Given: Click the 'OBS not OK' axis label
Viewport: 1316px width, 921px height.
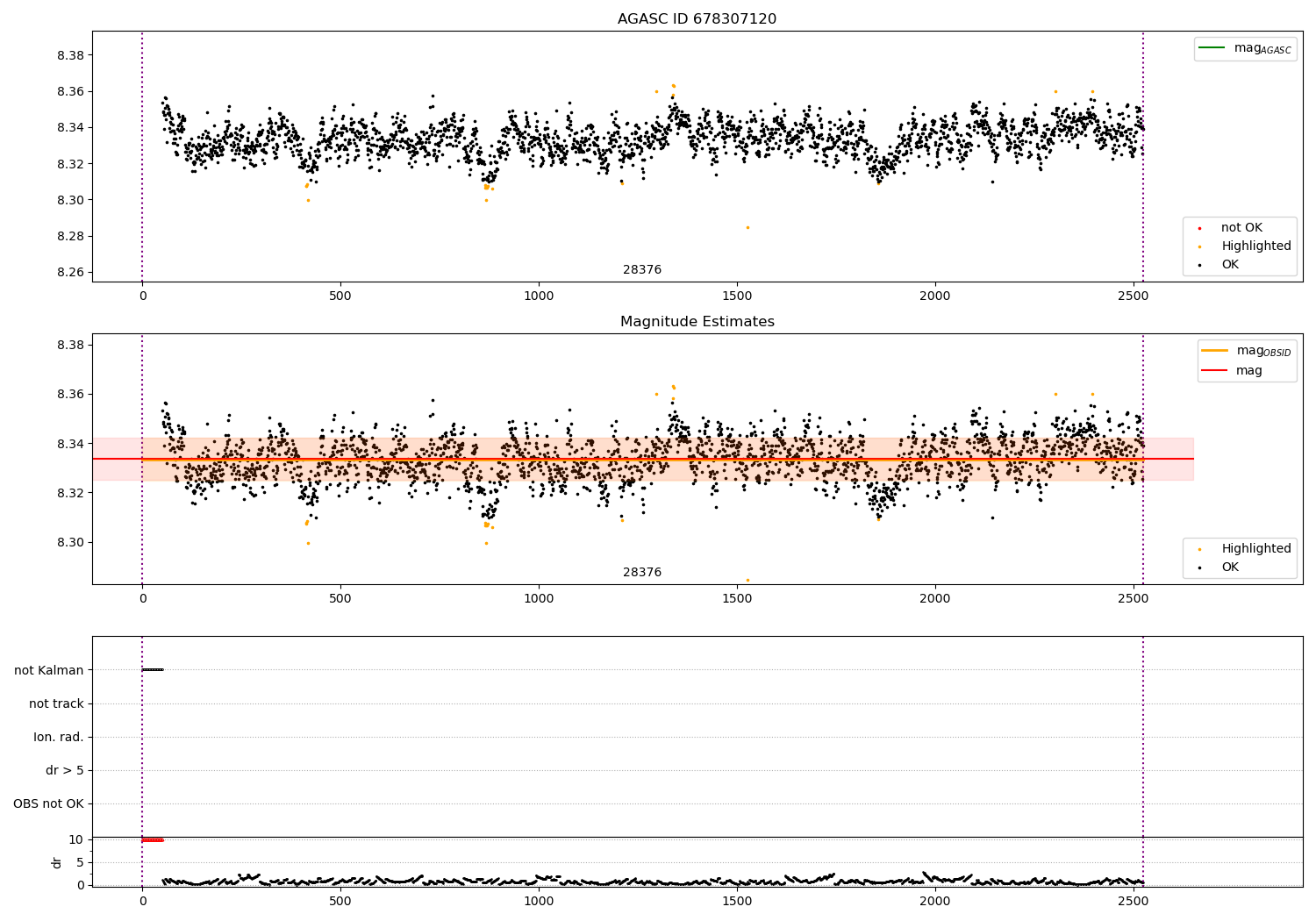Looking at the screenshot, I should click(48, 803).
